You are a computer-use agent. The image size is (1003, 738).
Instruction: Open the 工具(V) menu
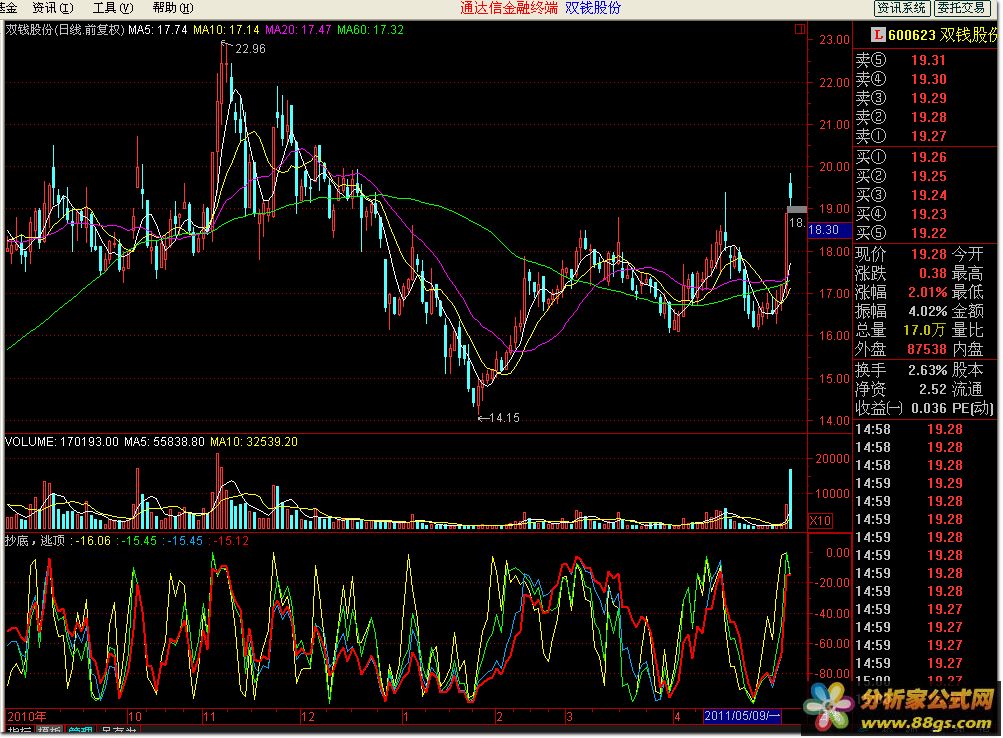pyautogui.click(x=113, y=8)
